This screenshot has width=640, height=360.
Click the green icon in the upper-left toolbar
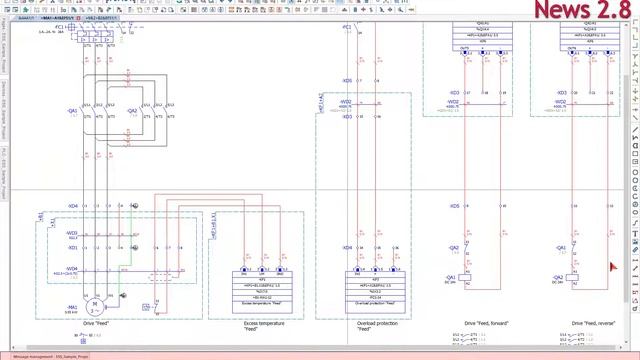tap(26, 9)
